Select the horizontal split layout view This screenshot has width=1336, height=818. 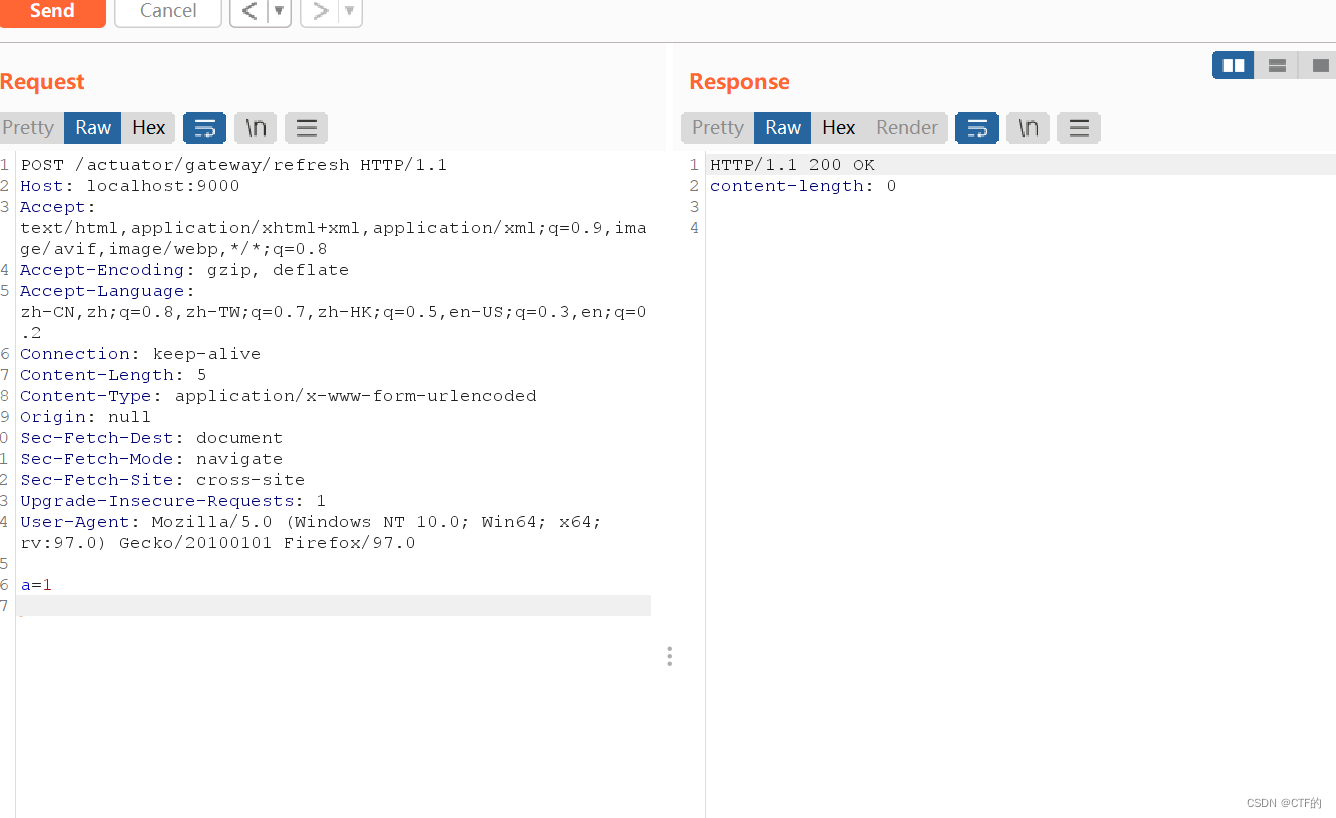click(1276, 64)
